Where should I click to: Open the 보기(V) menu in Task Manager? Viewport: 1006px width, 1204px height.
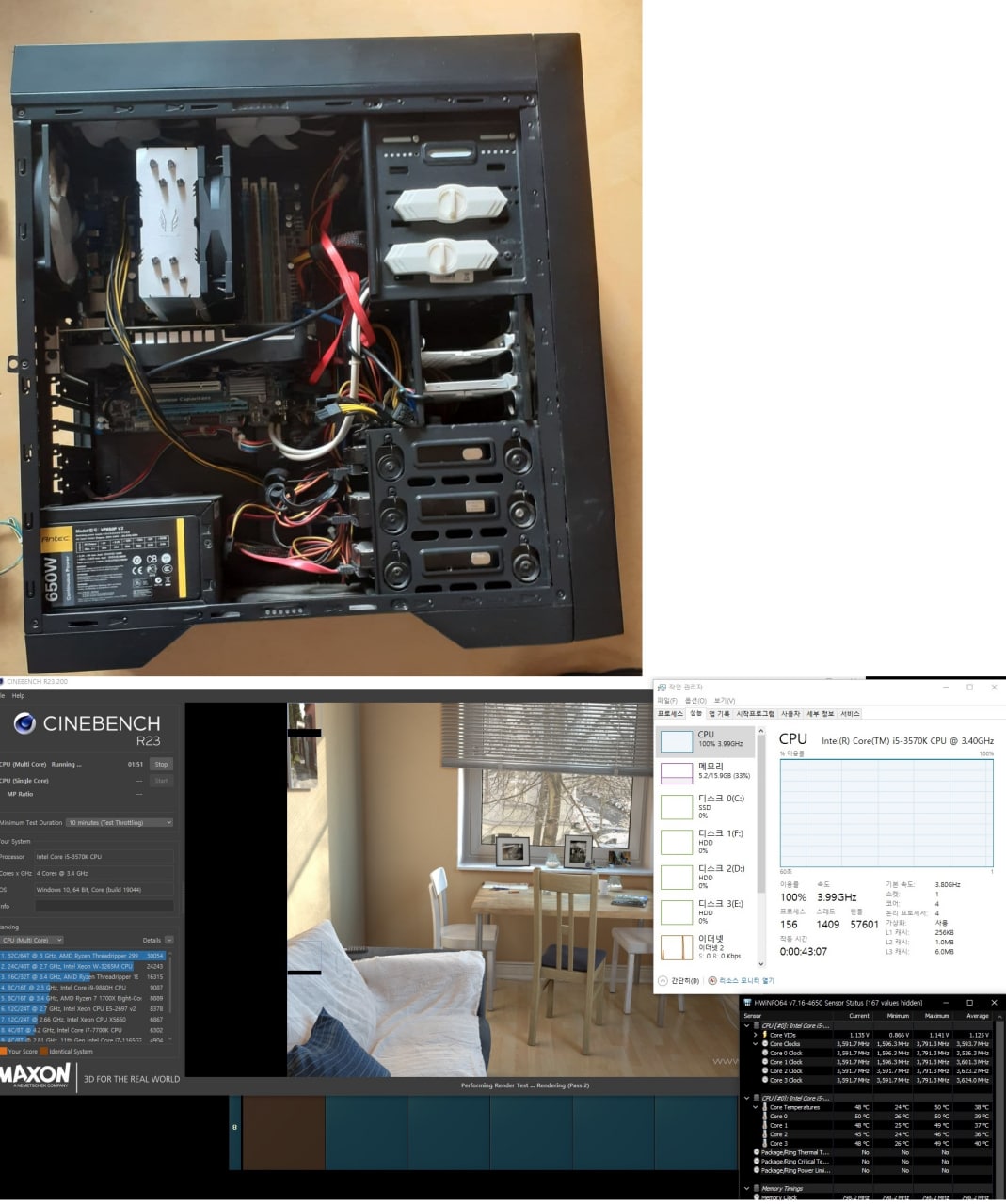pos(725,701)
